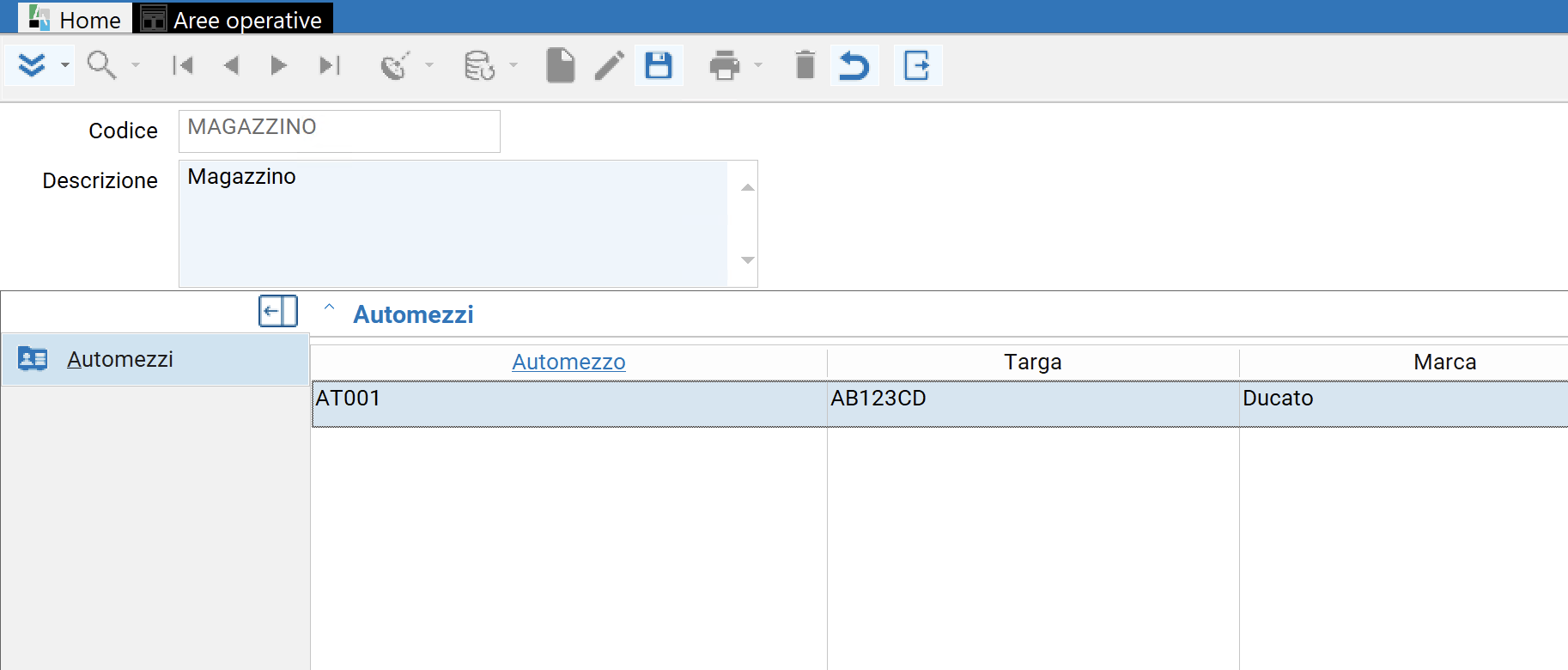This screenshot has height=670, width=1568.
Task: Click the double chevron menu icon
Action: click(32, 65)
